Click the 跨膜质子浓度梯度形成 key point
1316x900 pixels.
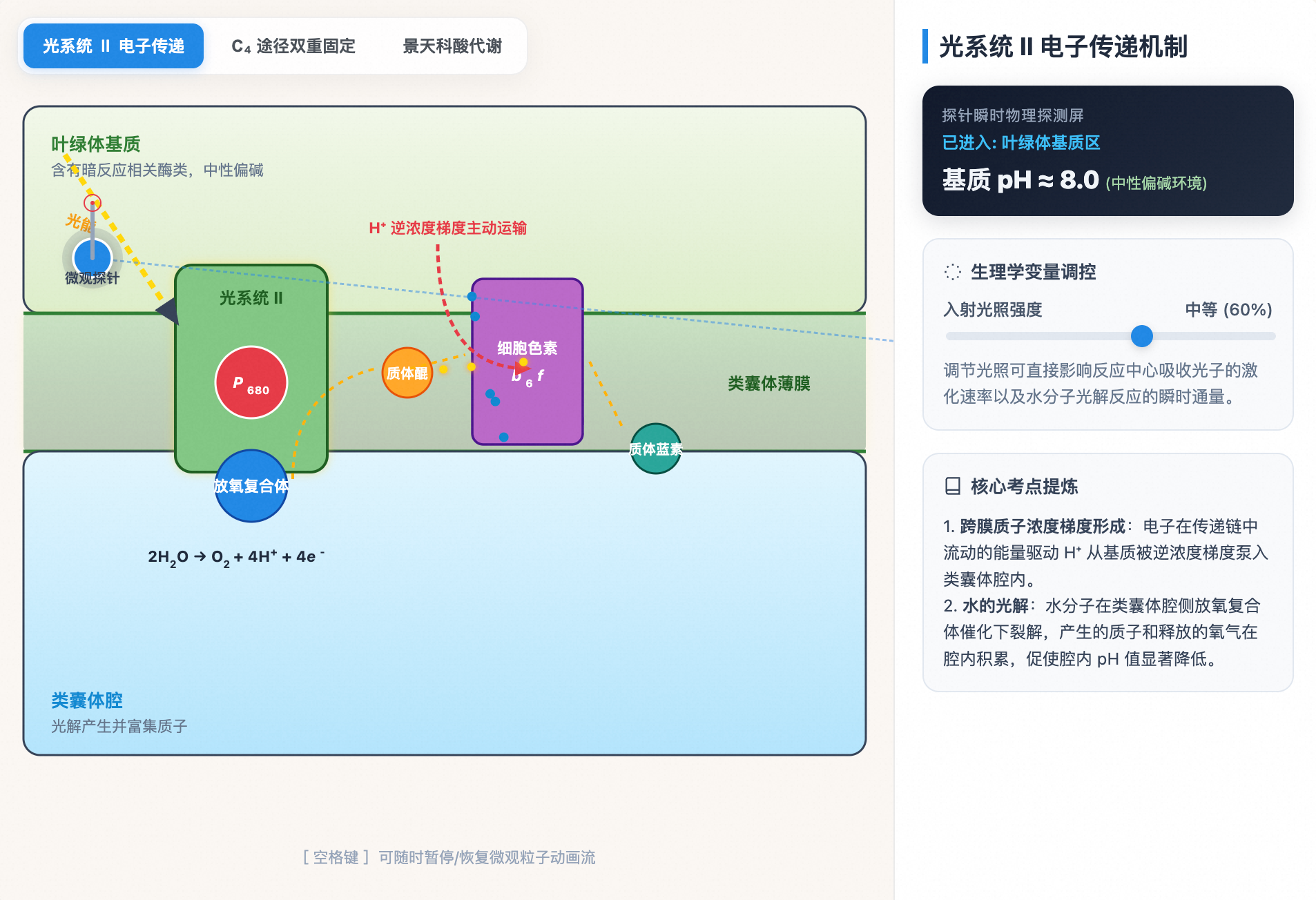tap(1043, 527)
